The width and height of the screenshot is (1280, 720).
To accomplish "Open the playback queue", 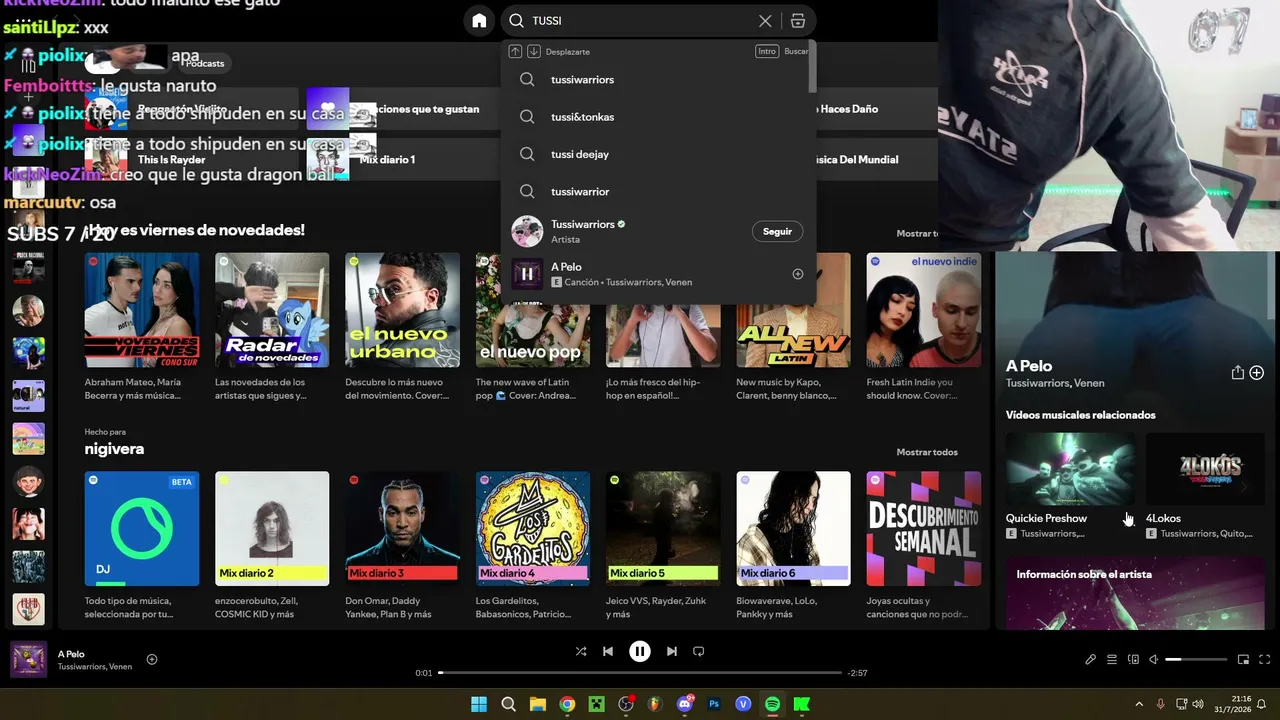I will pyautogui.click(x=1112, y=660).
